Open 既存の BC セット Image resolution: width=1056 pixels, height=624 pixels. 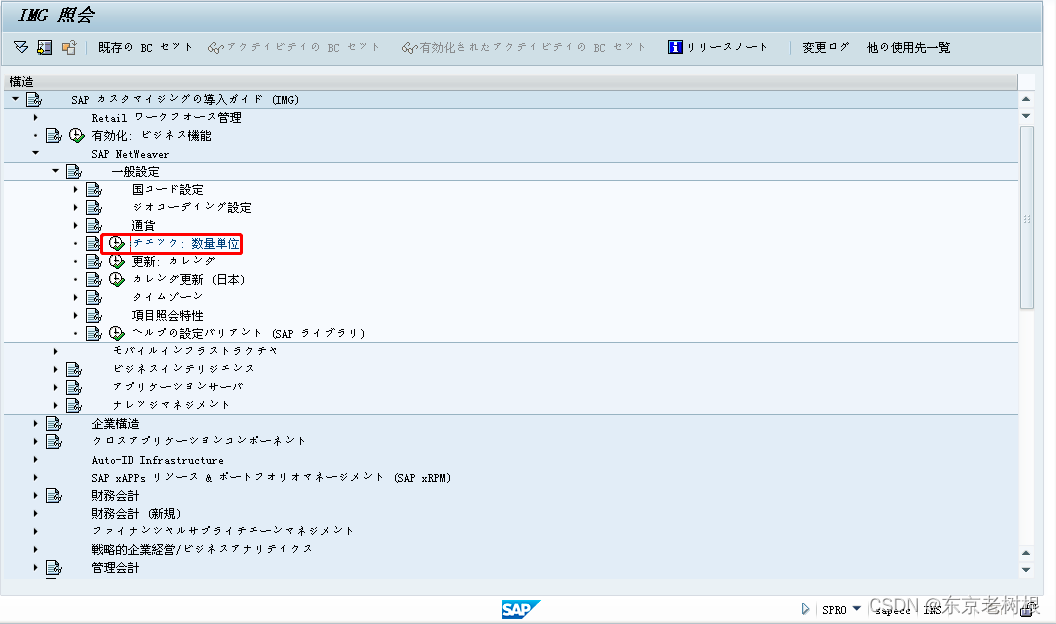click(145, 47)
